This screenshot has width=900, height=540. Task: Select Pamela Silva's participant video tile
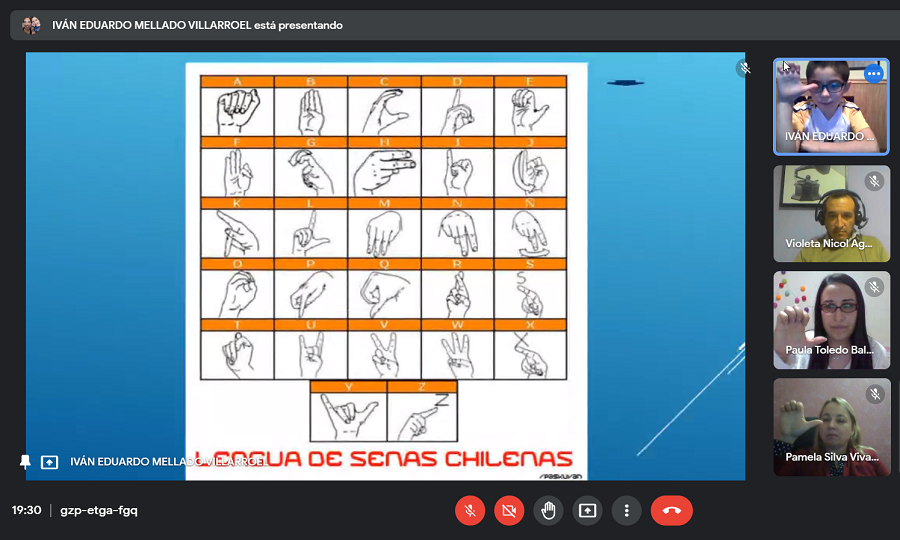pos(831,427)
